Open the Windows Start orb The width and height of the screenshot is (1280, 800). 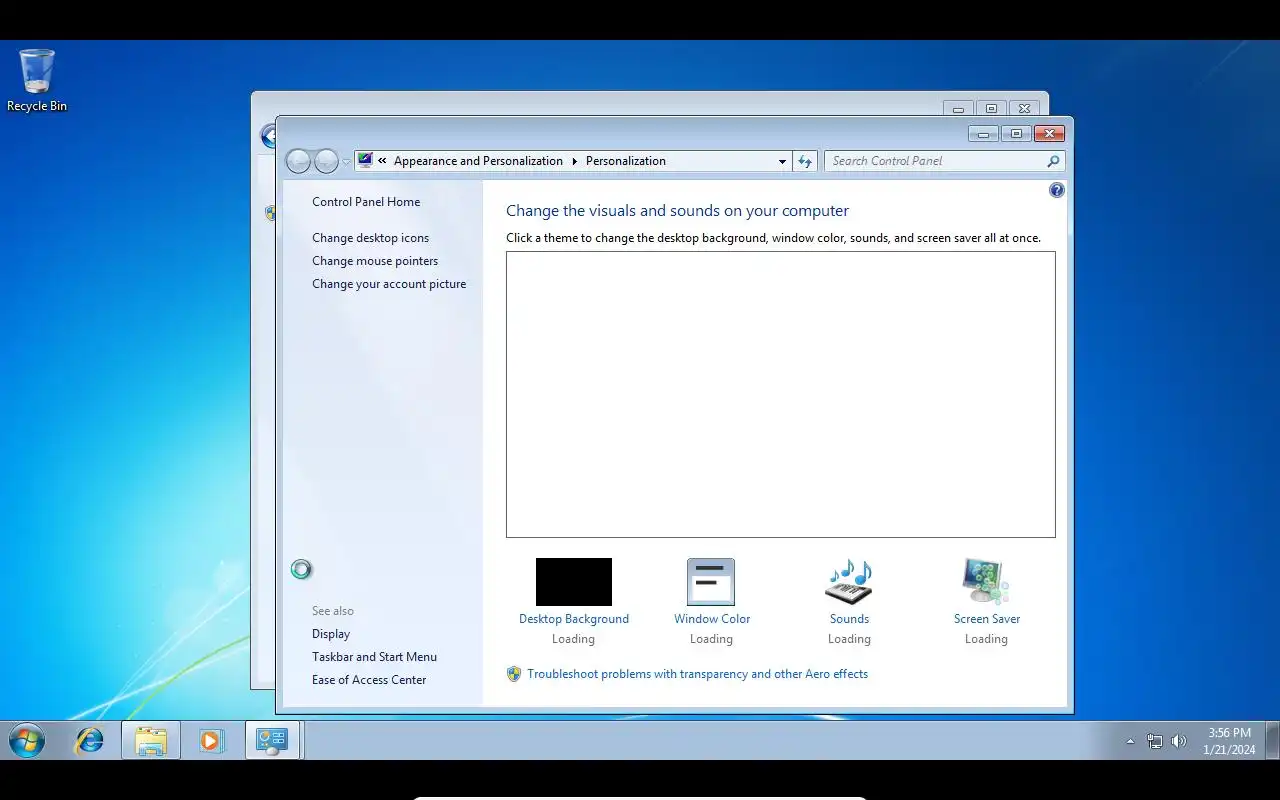[x=27, y=741]
